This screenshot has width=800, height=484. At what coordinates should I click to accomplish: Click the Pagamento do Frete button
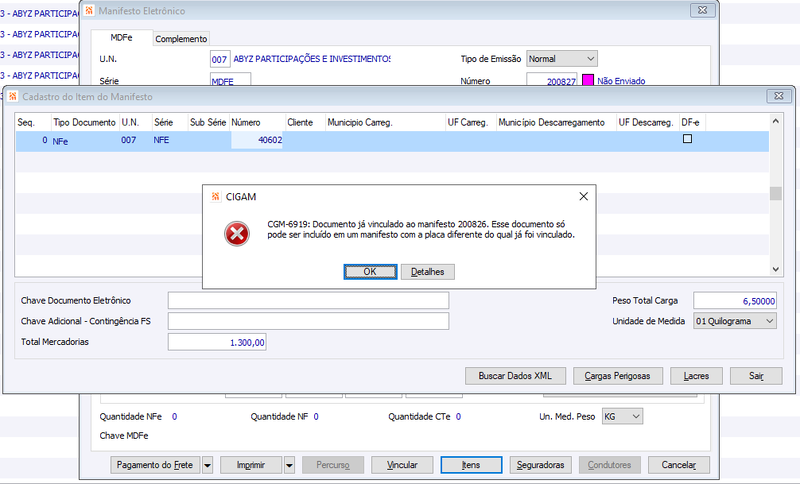point(155,465)
